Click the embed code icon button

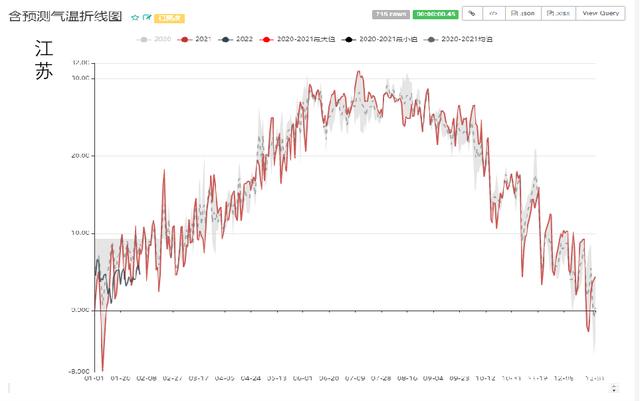tap(493, 14)
